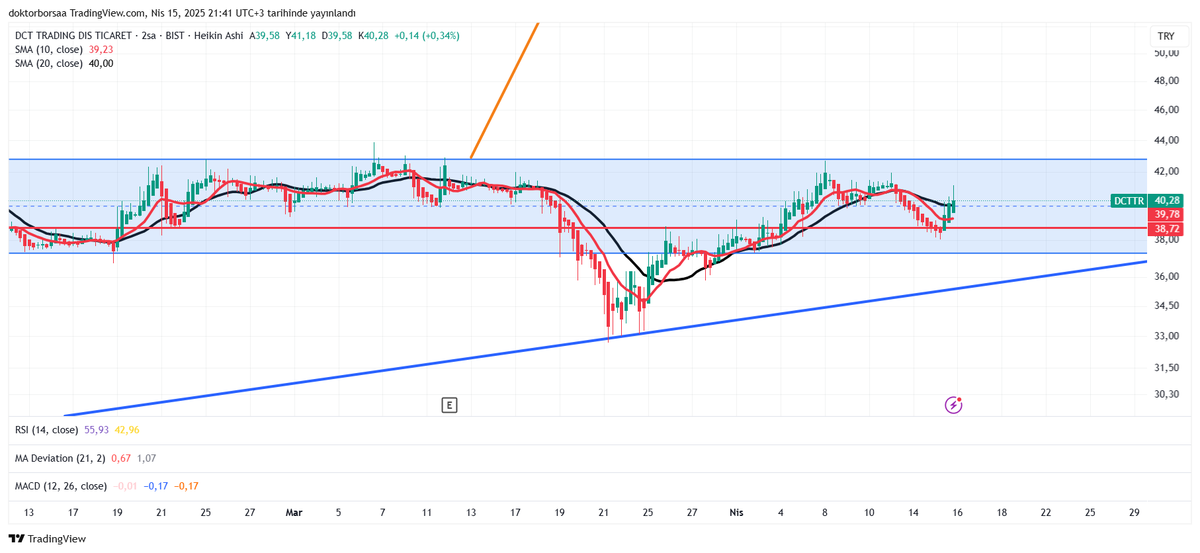Click the 34,50 price axis label

(x=1167, y=306)
